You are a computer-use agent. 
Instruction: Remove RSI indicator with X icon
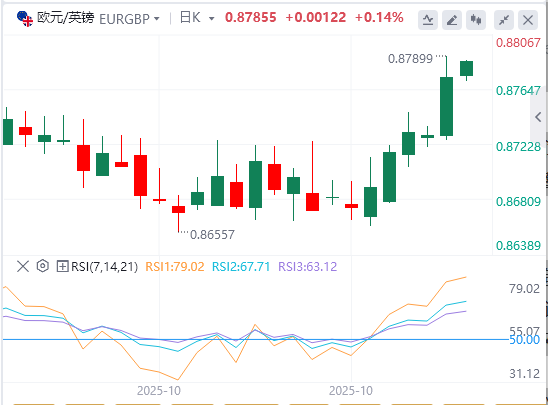[x=23, y=267]
